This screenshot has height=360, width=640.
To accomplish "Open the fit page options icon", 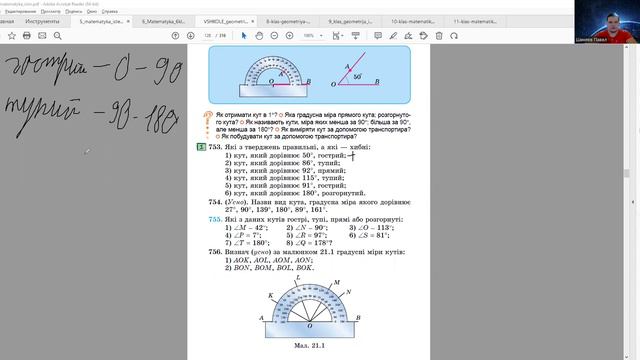I will pyautogui.click(x=337, y=36).
